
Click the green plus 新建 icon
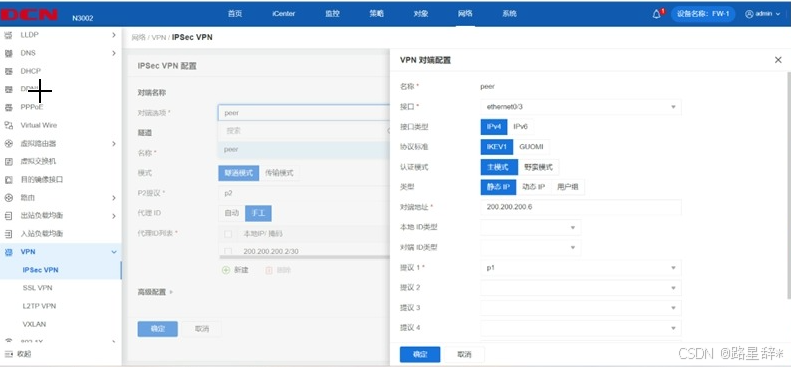225,270
